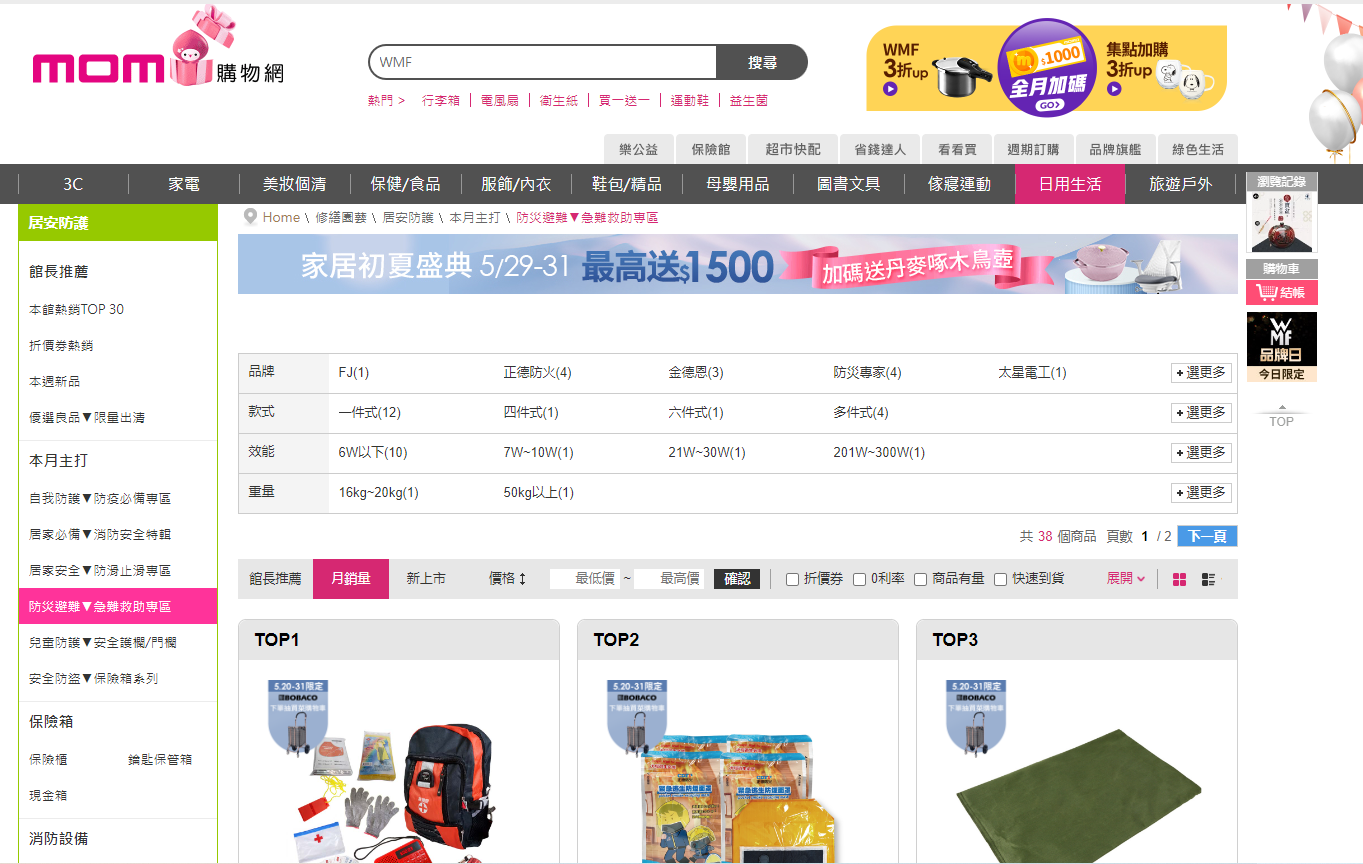The height and width of the screenshot is (864, 1363).
Task: Expand more 款式 options
Action: [x=1201, y=413]
